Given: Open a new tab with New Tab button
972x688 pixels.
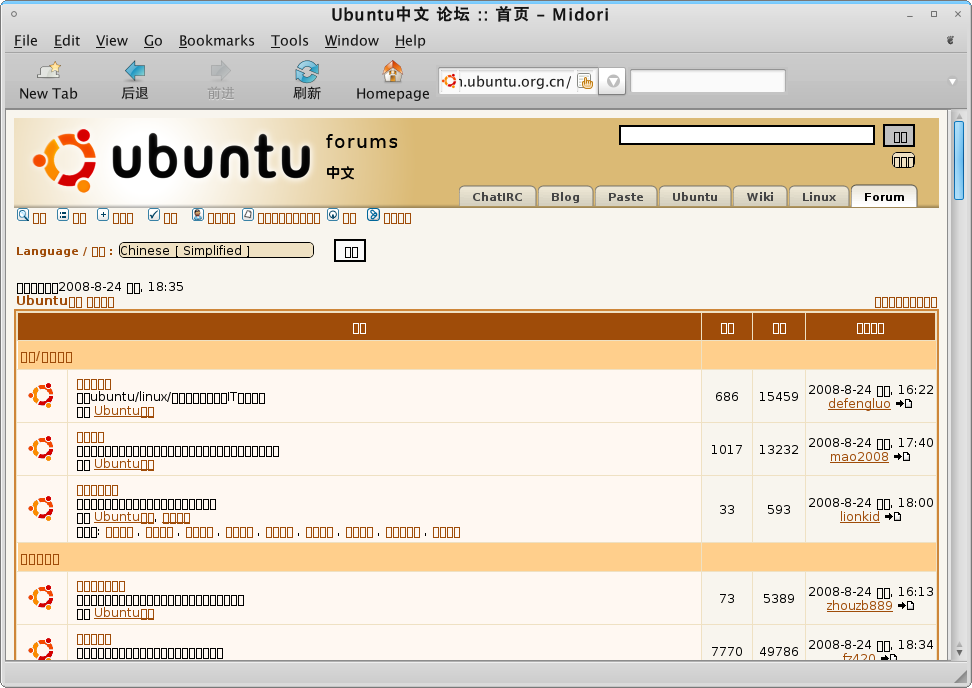Looking at the screenshot, I should (48, 81).
